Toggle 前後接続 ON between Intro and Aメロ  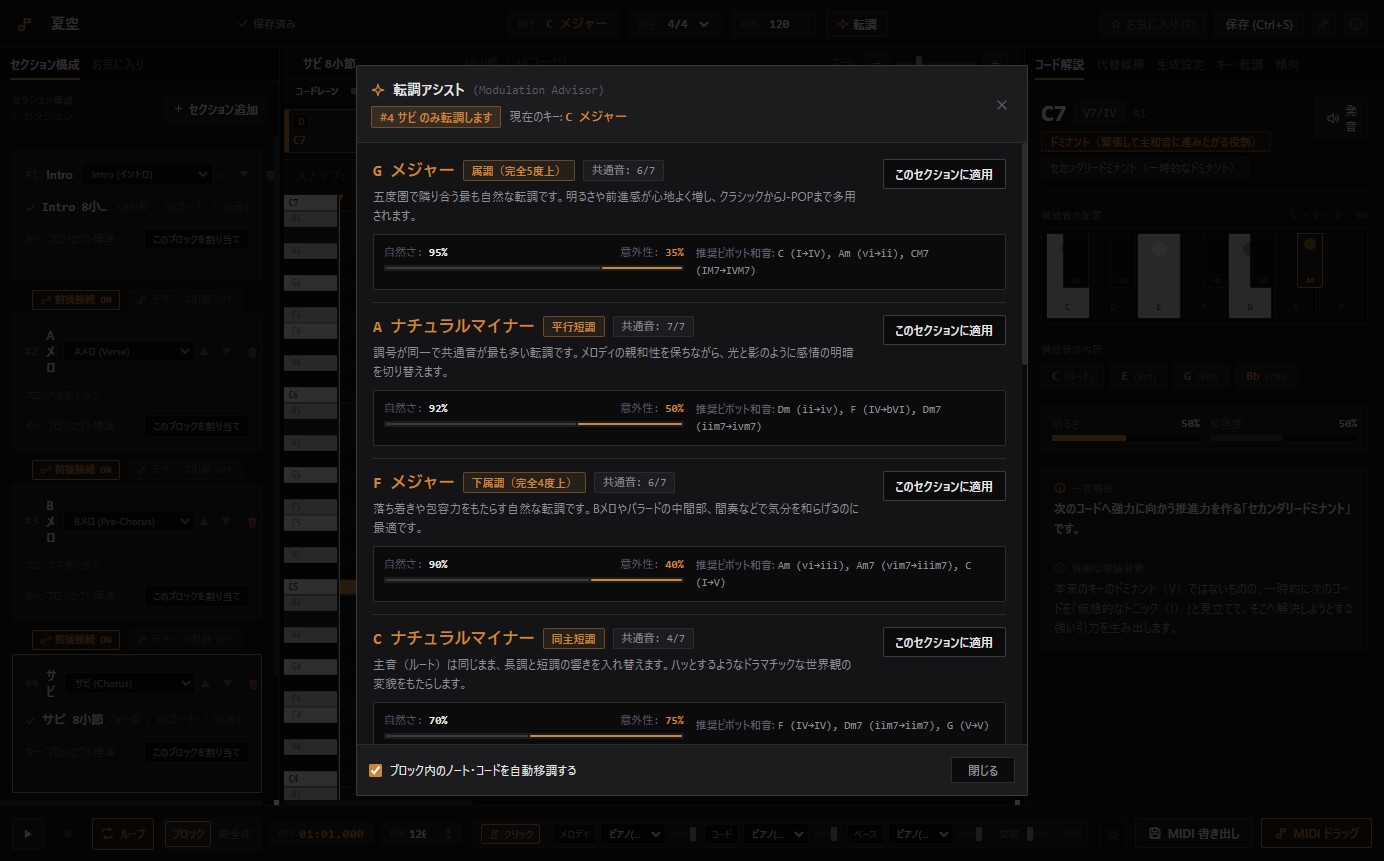tap(76, 300)
